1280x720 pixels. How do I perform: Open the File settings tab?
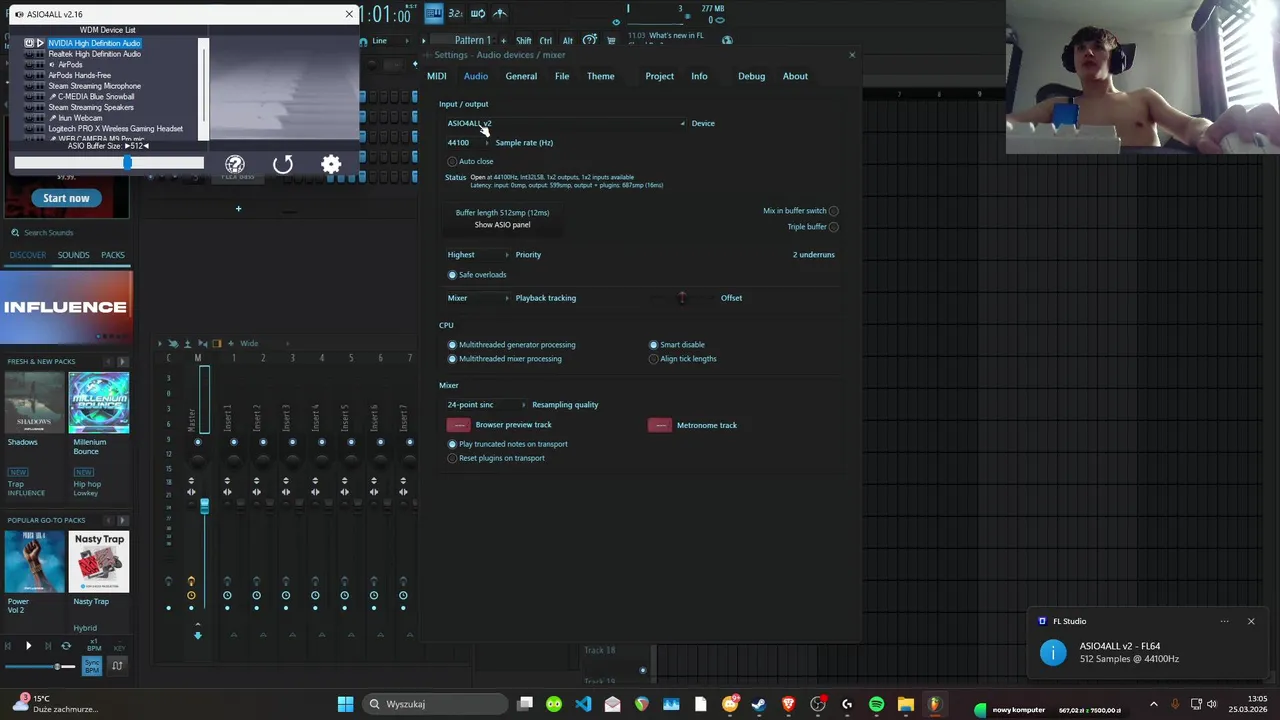562,76
